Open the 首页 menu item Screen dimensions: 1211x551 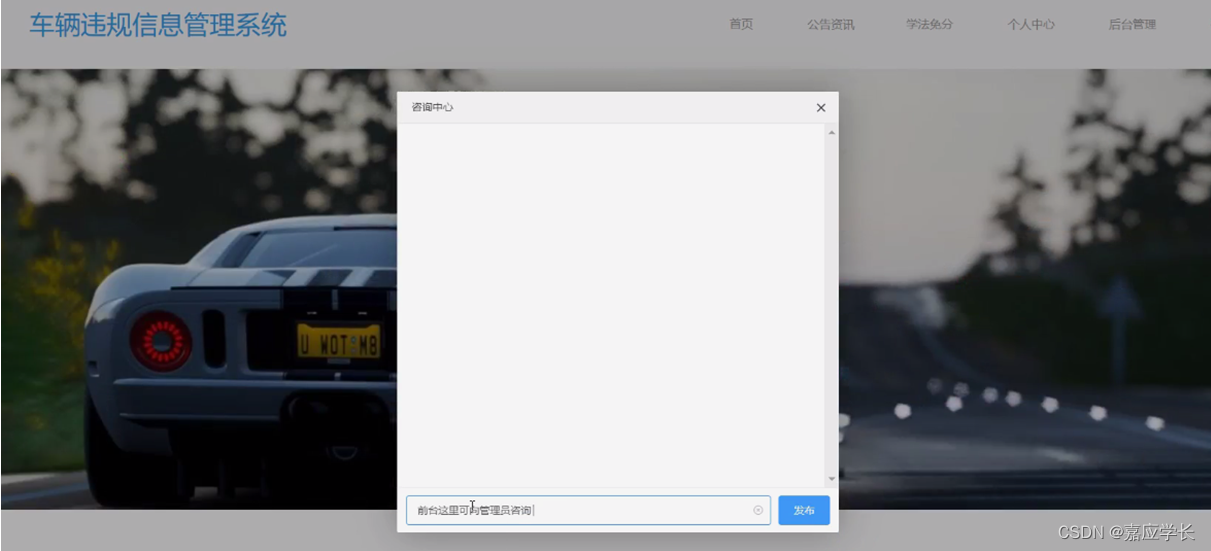741,25
